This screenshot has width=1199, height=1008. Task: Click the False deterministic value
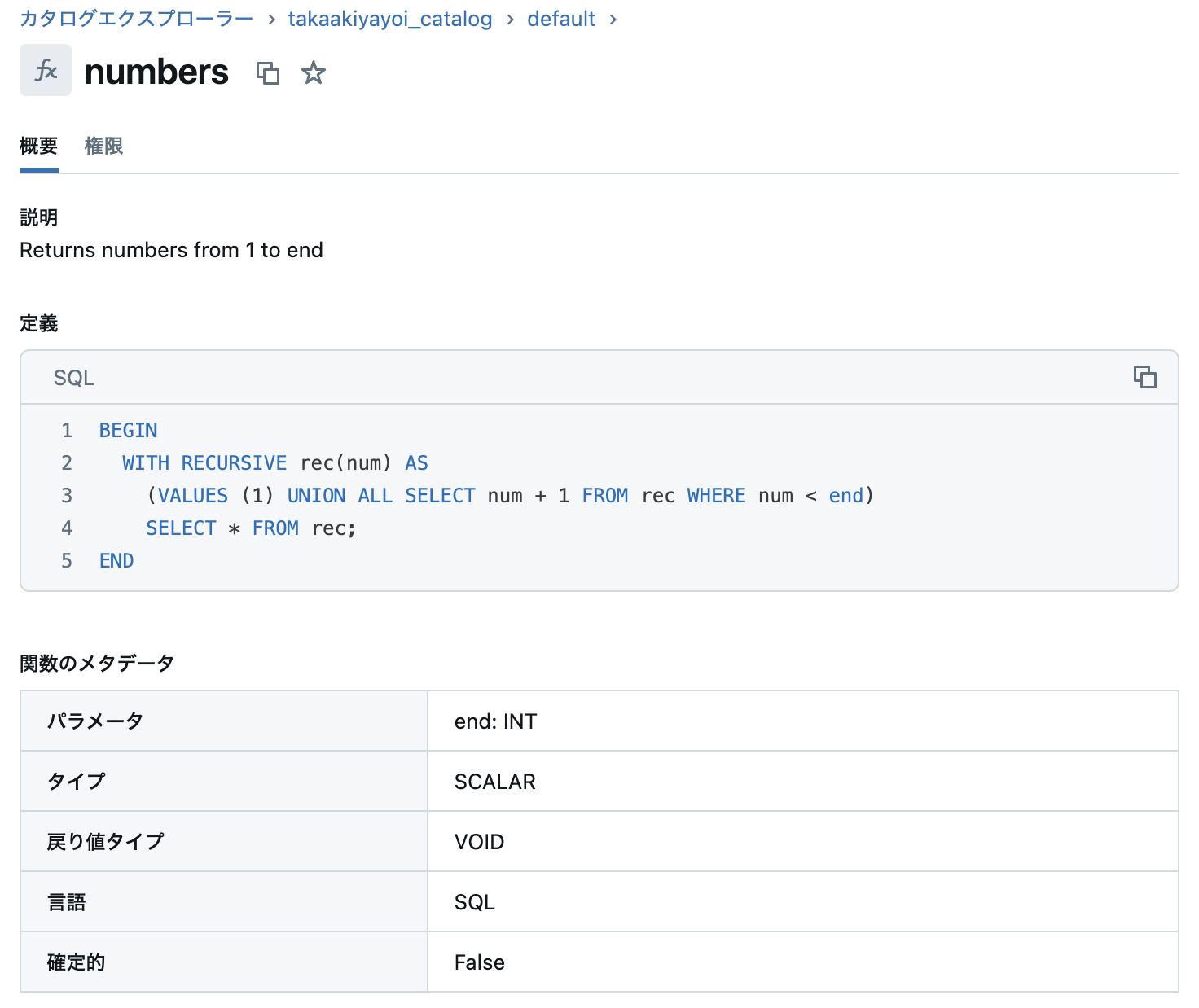(x=480, y=962)
